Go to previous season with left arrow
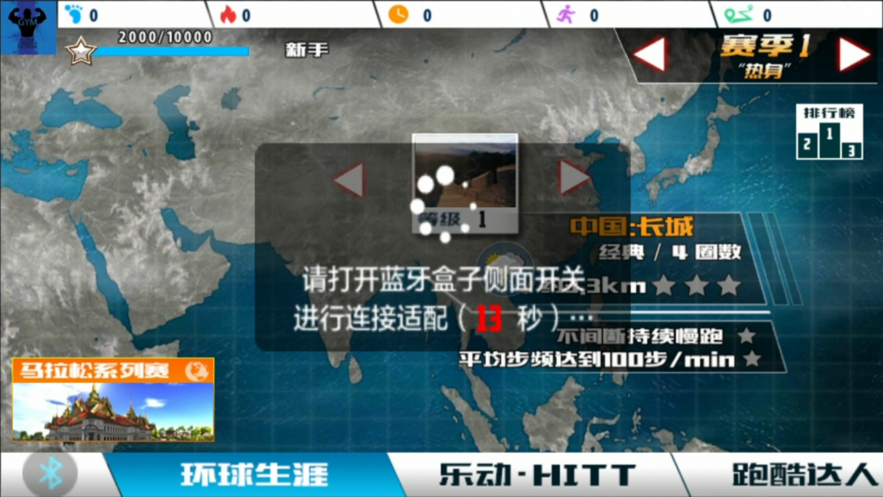Screen dimensions: 883x497 pos(650,55)
